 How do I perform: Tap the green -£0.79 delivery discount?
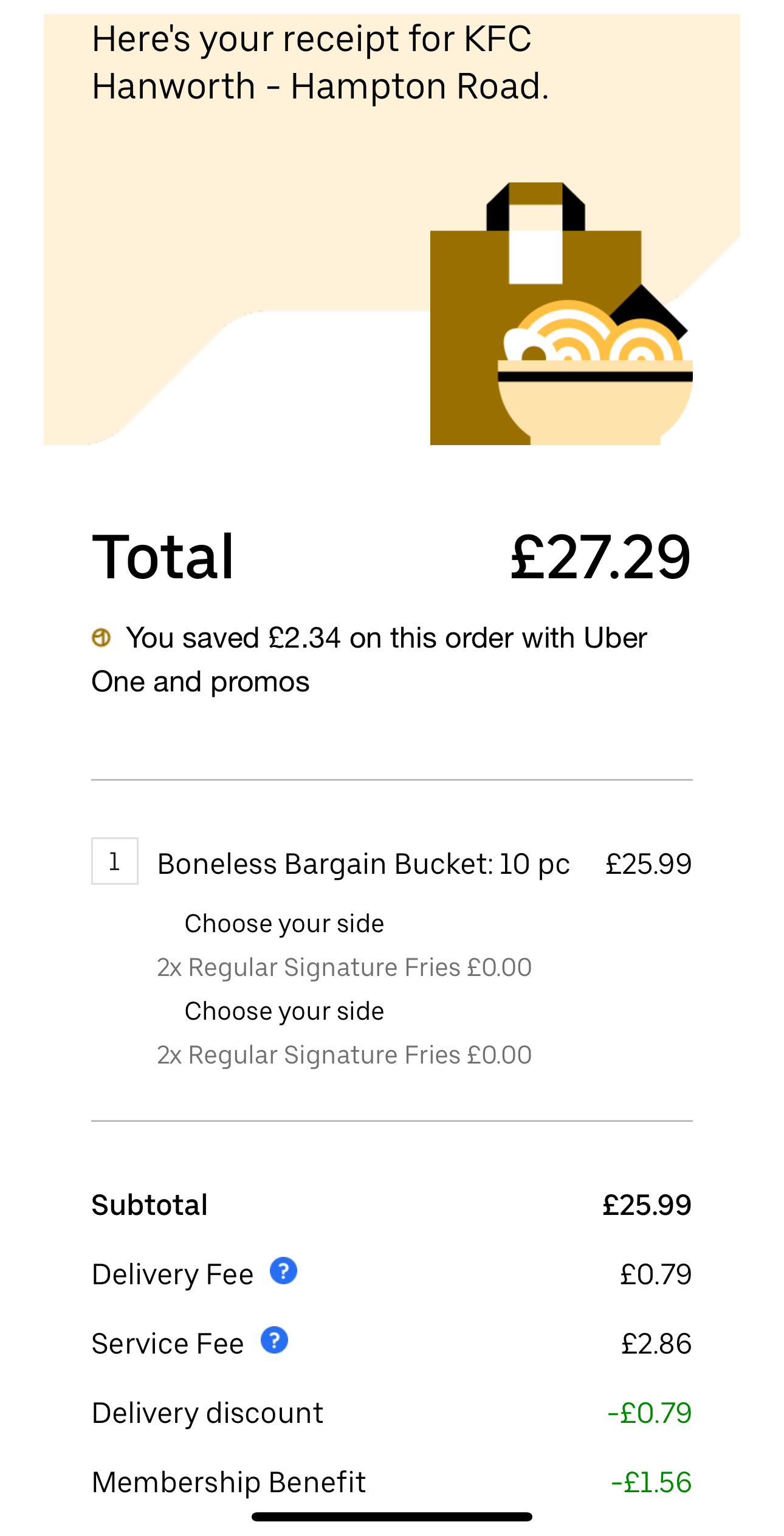point(649,1413)
